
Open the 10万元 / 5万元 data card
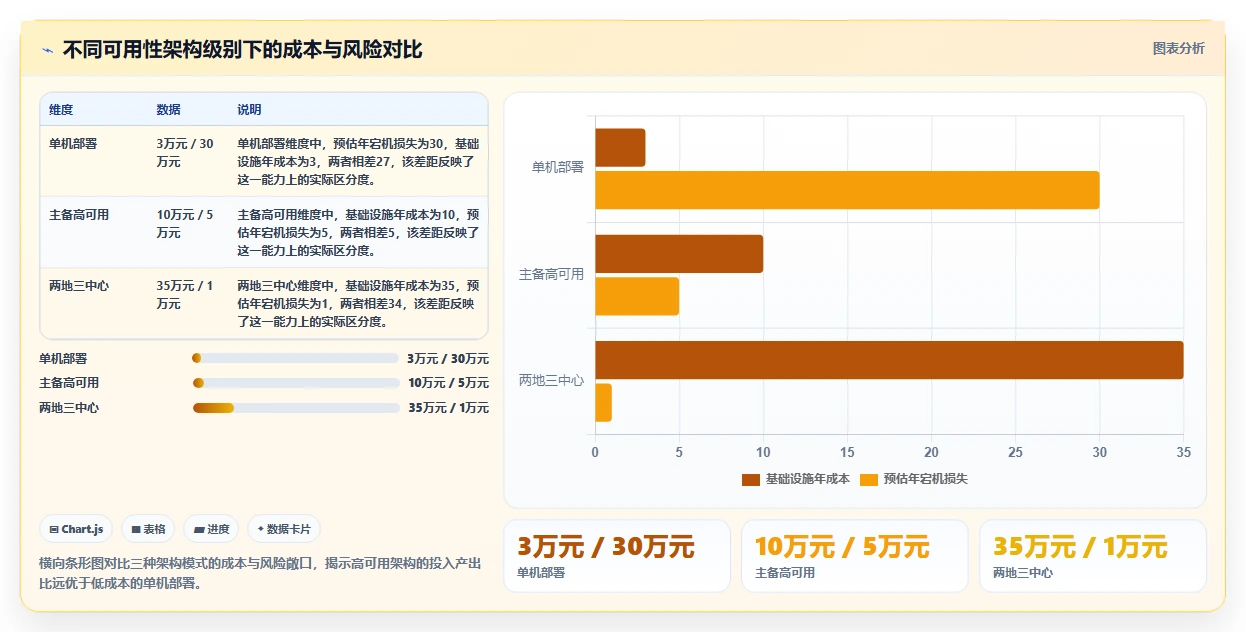[855, 556]
